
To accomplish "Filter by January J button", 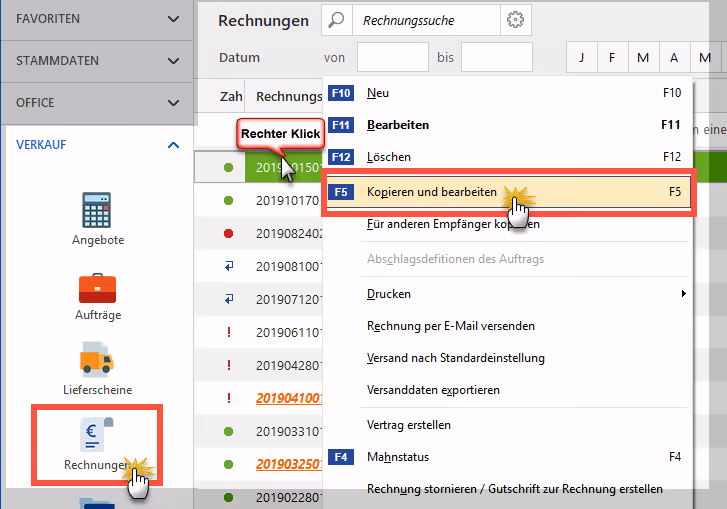I will [581, 57].
